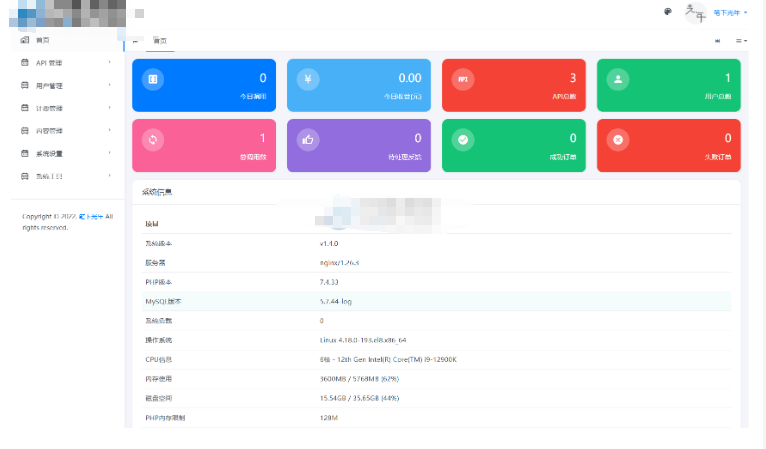Click the 计费管理 sidebar icon
This screenshot has height=449, width=766.
coord(25,107)
